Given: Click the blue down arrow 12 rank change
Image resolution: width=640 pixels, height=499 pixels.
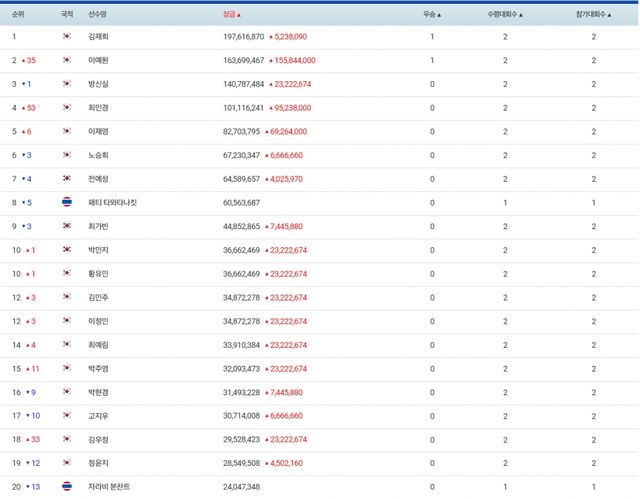Looking at the screenshot, I should click(32, 463).
